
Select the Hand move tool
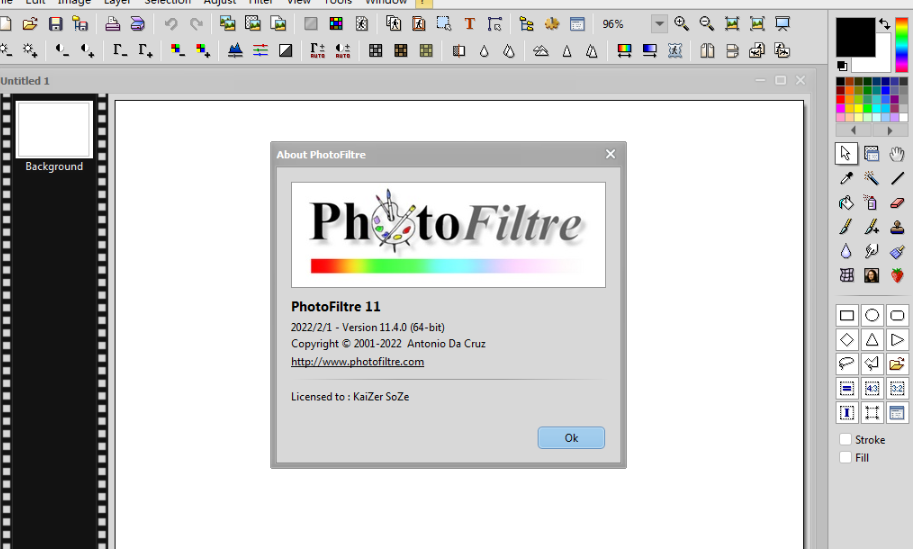pyautogui.click(x=897, y=154)
